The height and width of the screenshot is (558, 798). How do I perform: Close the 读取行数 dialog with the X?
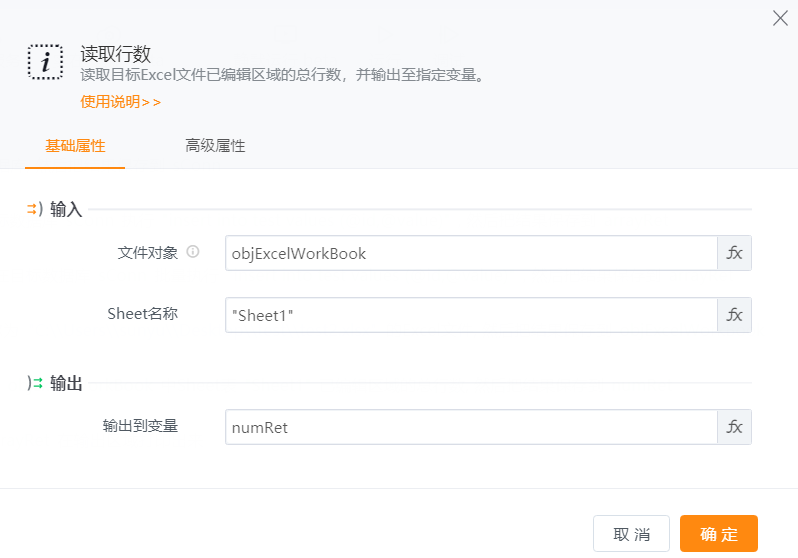click(x=780, y=18)
